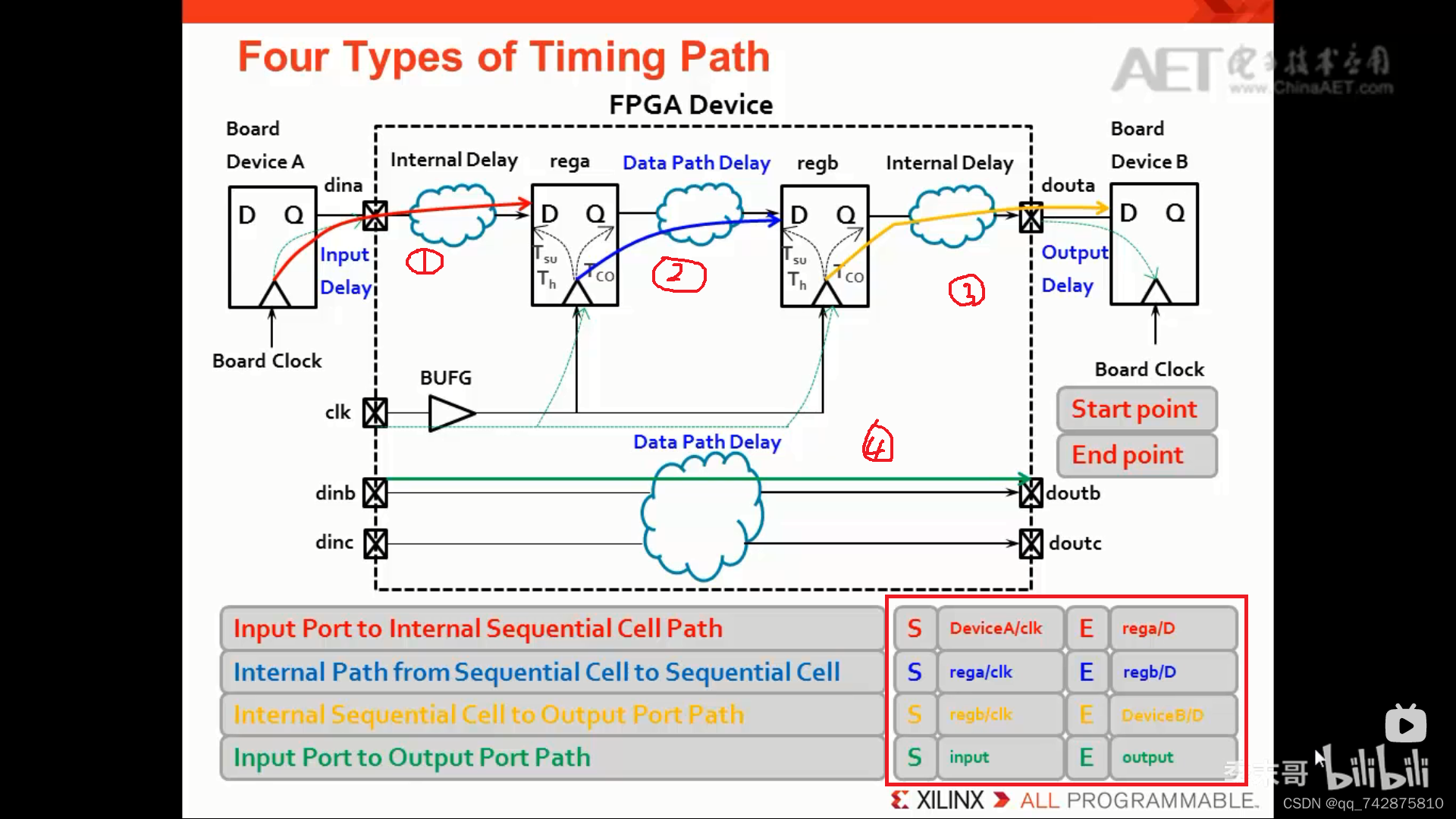Select the DeviceA/clk start point icon

click(912, 628)
